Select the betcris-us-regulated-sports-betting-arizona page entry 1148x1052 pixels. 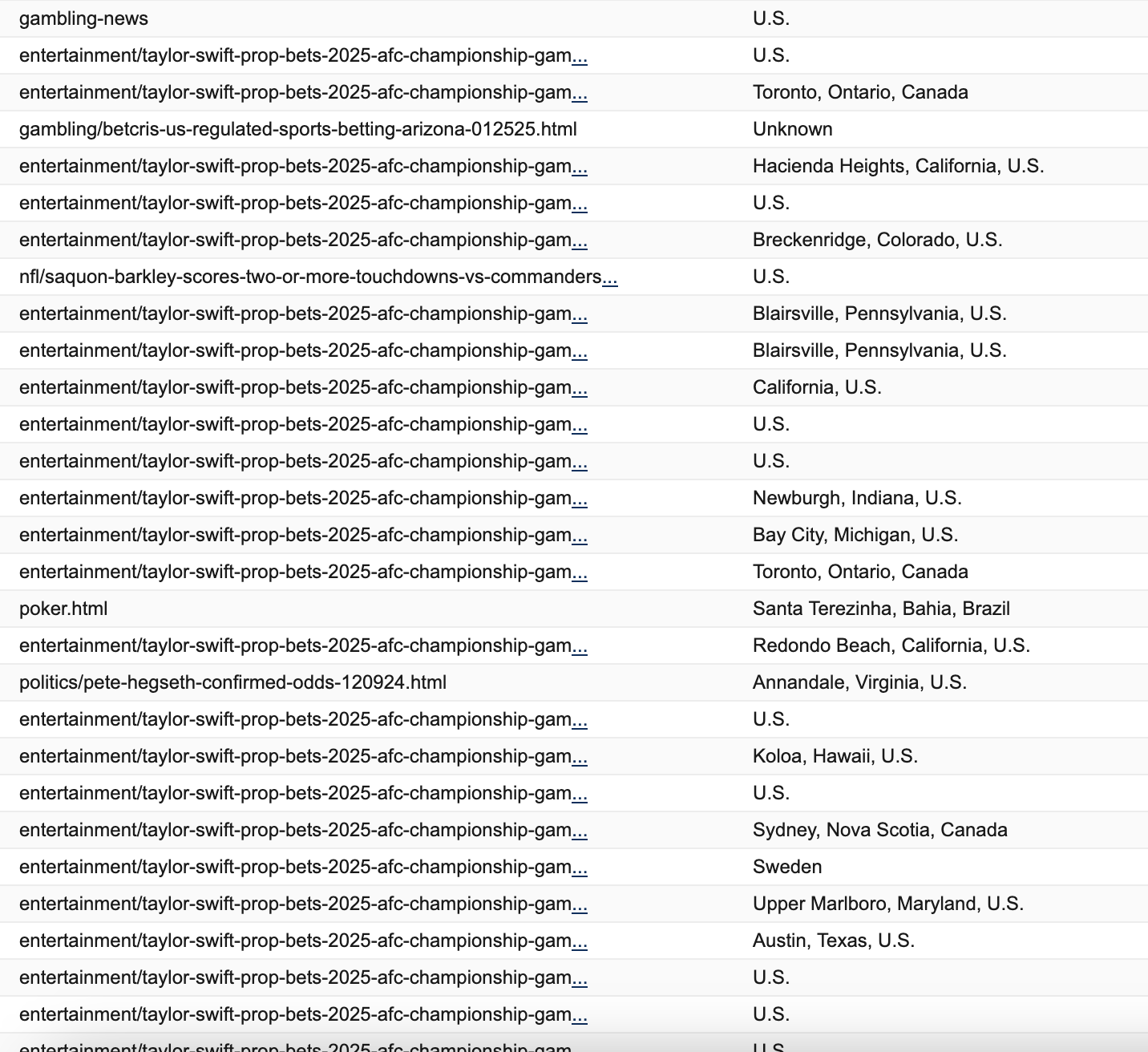(297, 129)
